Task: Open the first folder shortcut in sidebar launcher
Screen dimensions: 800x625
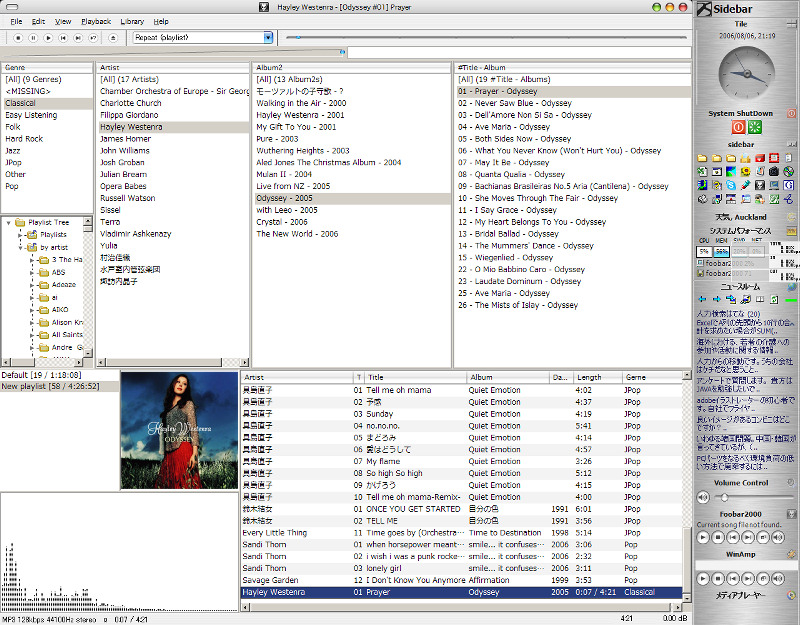Action: [x=703, y=158]
